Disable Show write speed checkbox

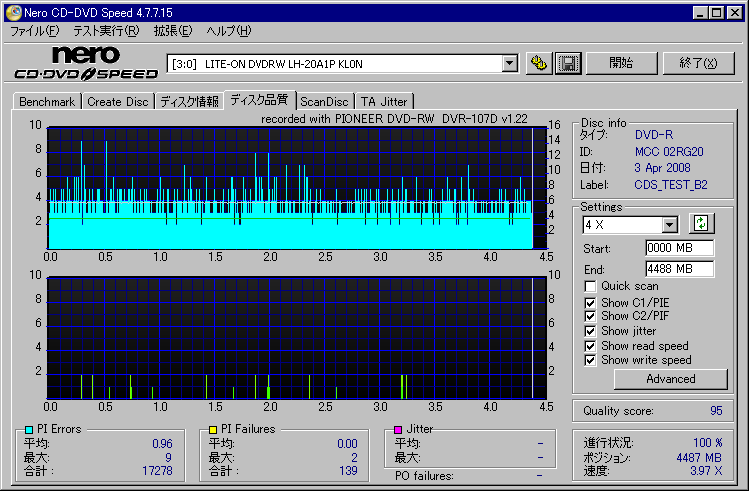tap(590, 360)
